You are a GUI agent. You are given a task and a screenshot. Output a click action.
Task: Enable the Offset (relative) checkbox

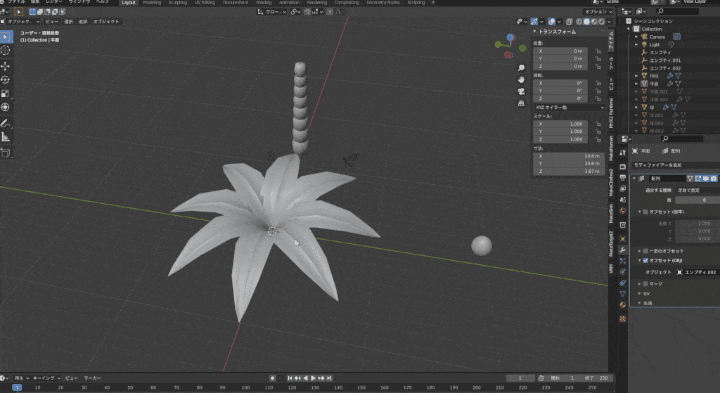pos(645,212)
